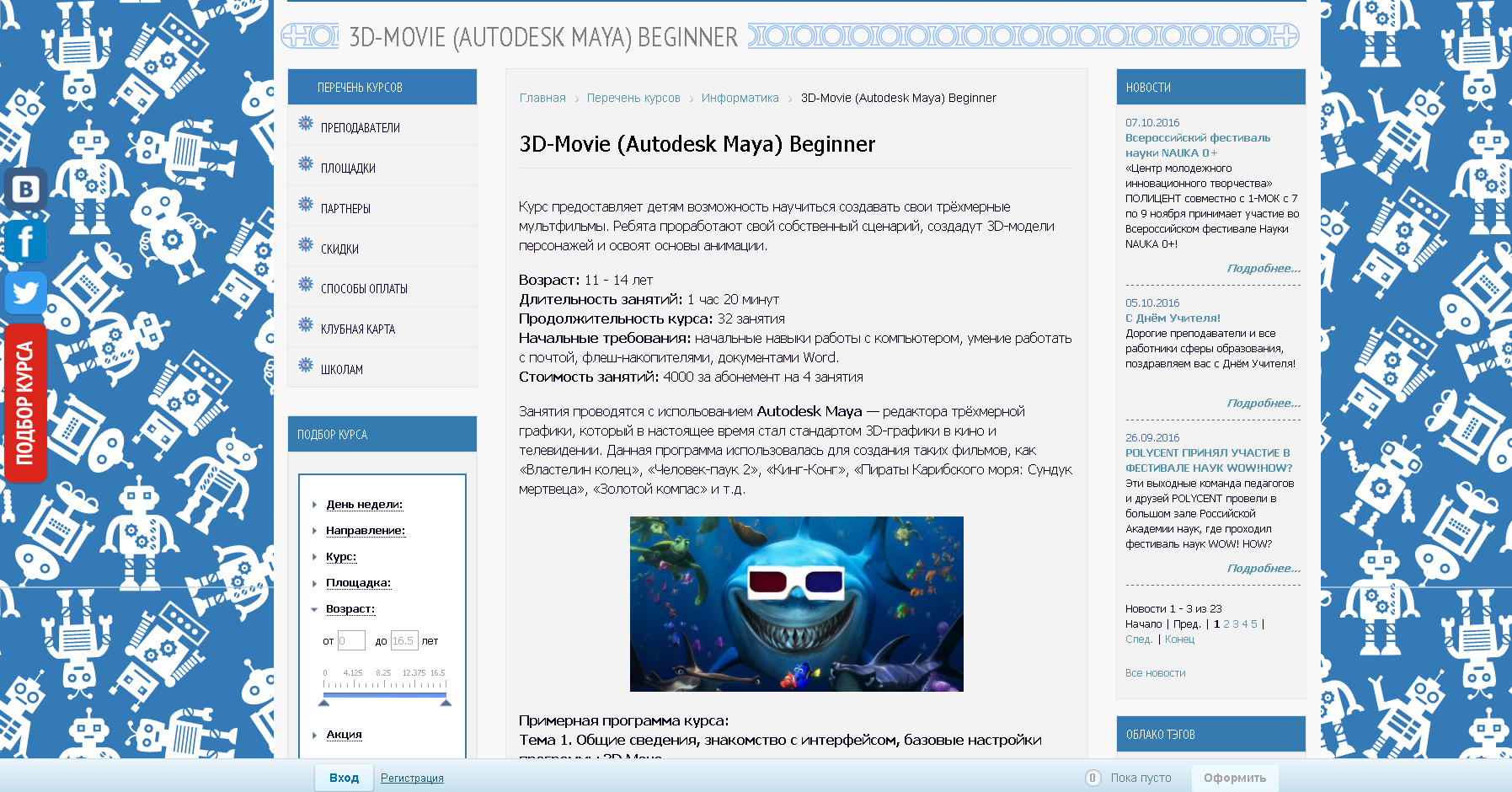
Task: Go to Информатика breadcrumb link
Action: tap(740, 98)
